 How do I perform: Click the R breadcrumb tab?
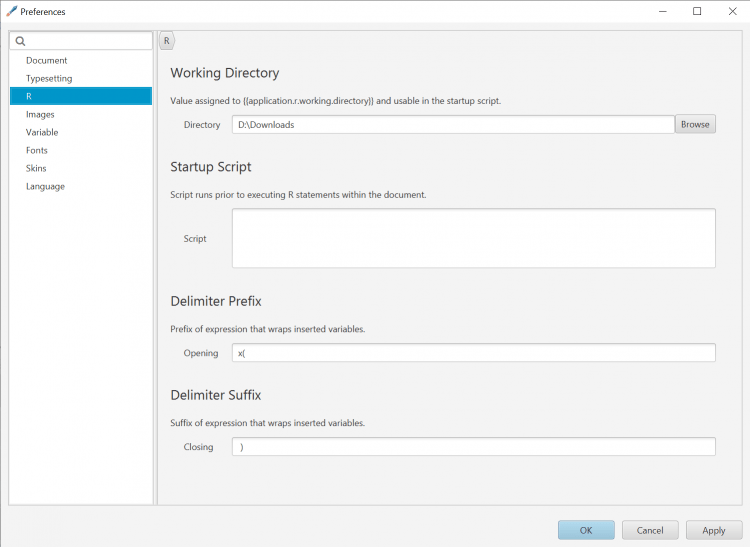click(x=166, y=41)
